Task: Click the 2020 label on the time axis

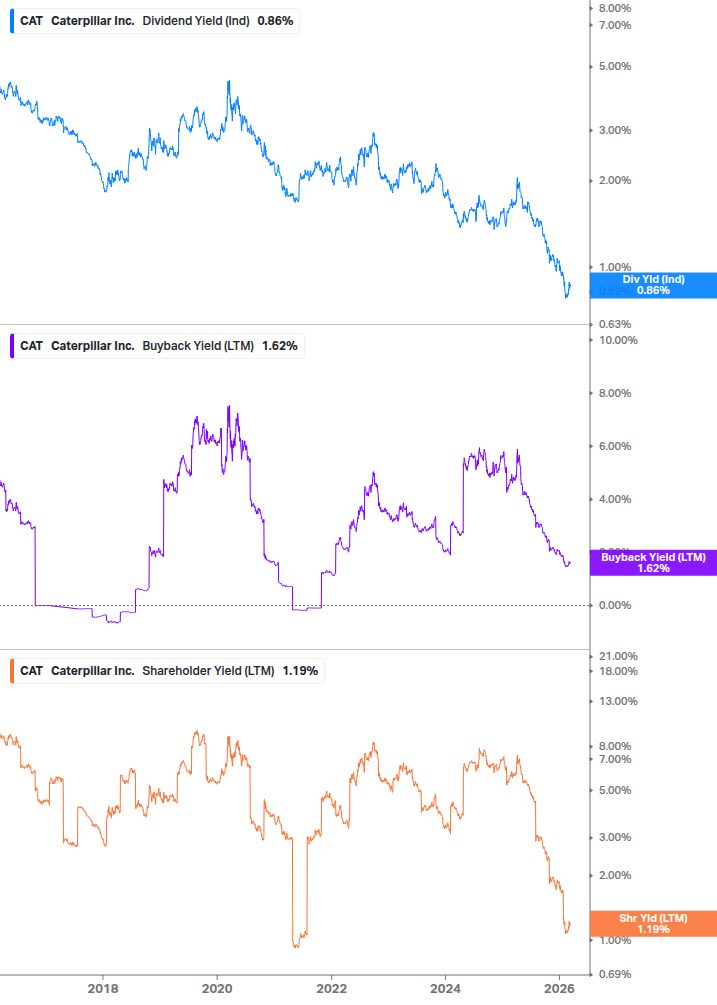Action: tap(217, 988)
